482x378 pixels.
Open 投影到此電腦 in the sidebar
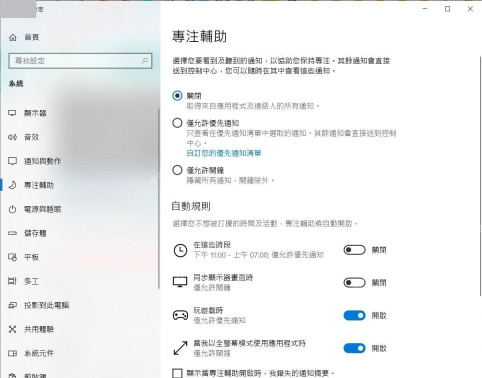[80, 305]
